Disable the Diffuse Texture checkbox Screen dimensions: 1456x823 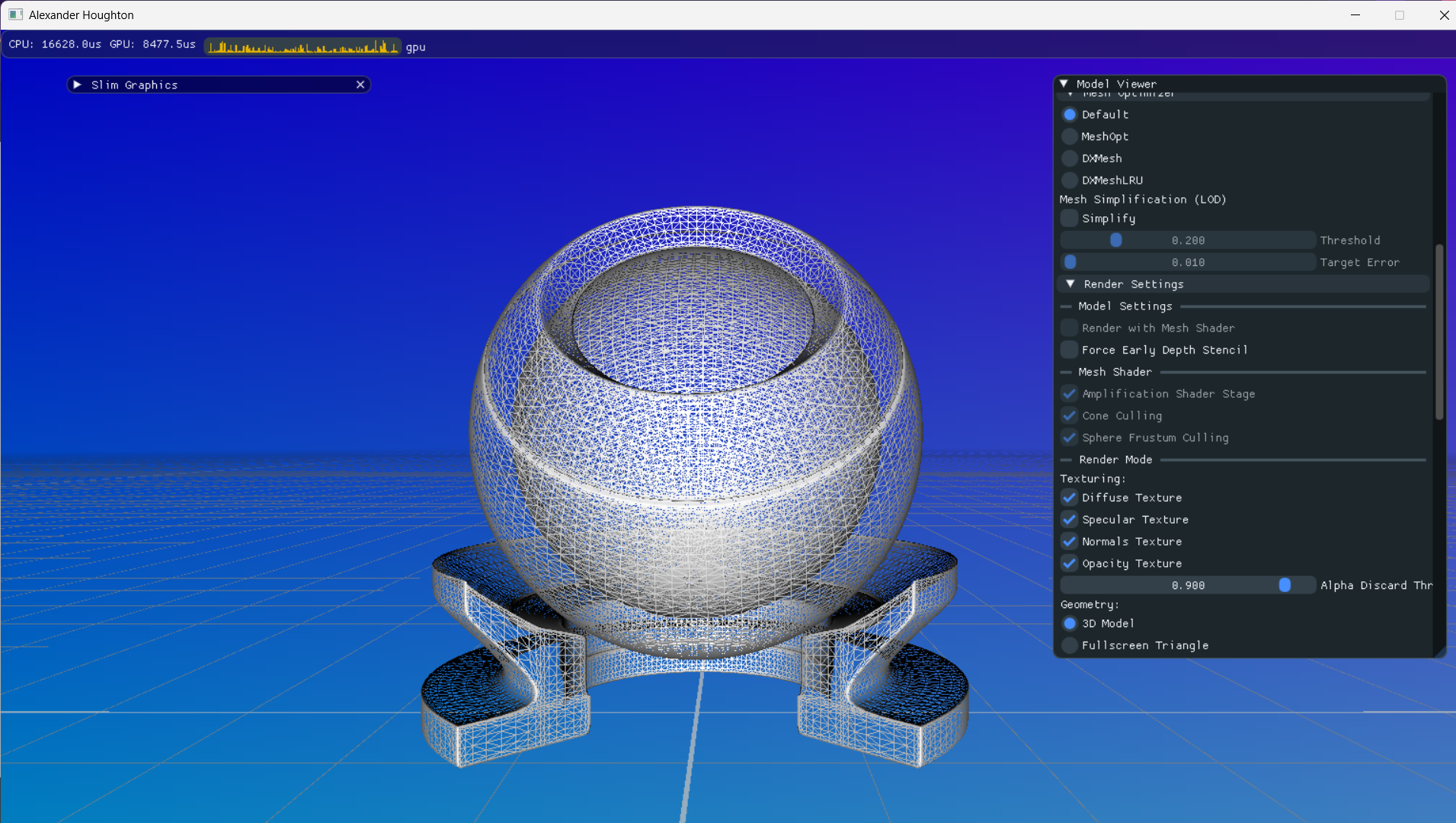point(1070,498)
